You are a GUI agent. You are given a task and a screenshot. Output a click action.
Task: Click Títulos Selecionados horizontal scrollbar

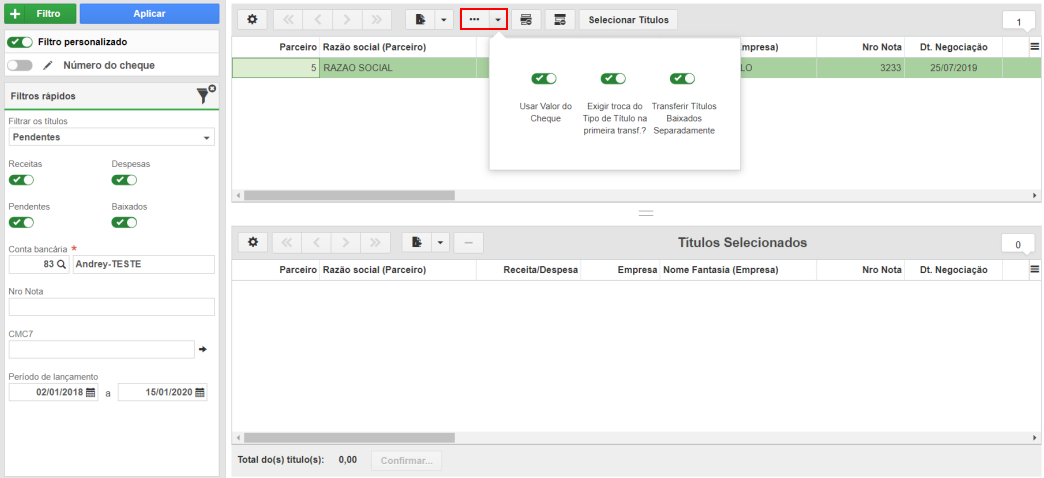[x=349, y=438]
